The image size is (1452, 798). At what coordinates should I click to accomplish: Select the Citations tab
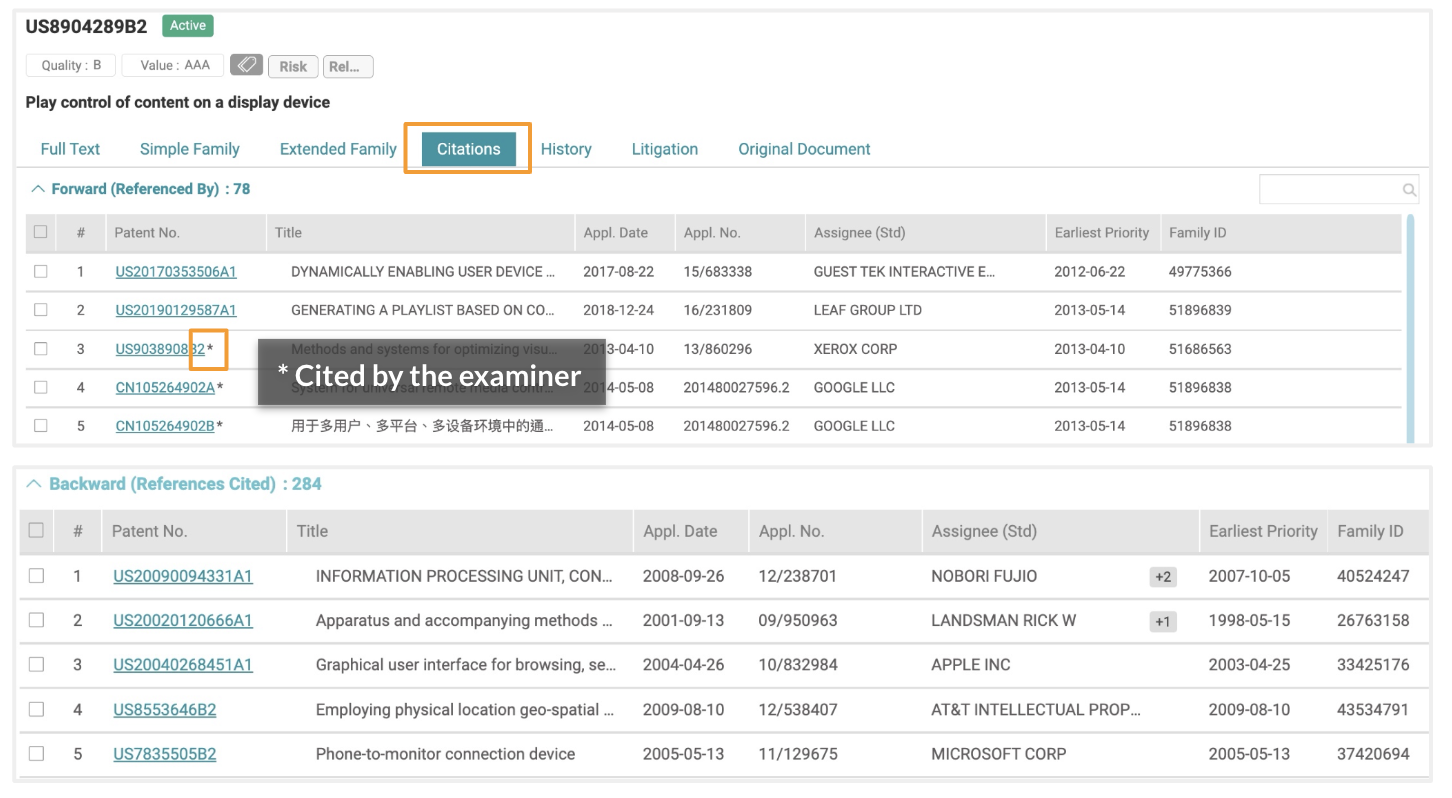(x=468, y=149)
